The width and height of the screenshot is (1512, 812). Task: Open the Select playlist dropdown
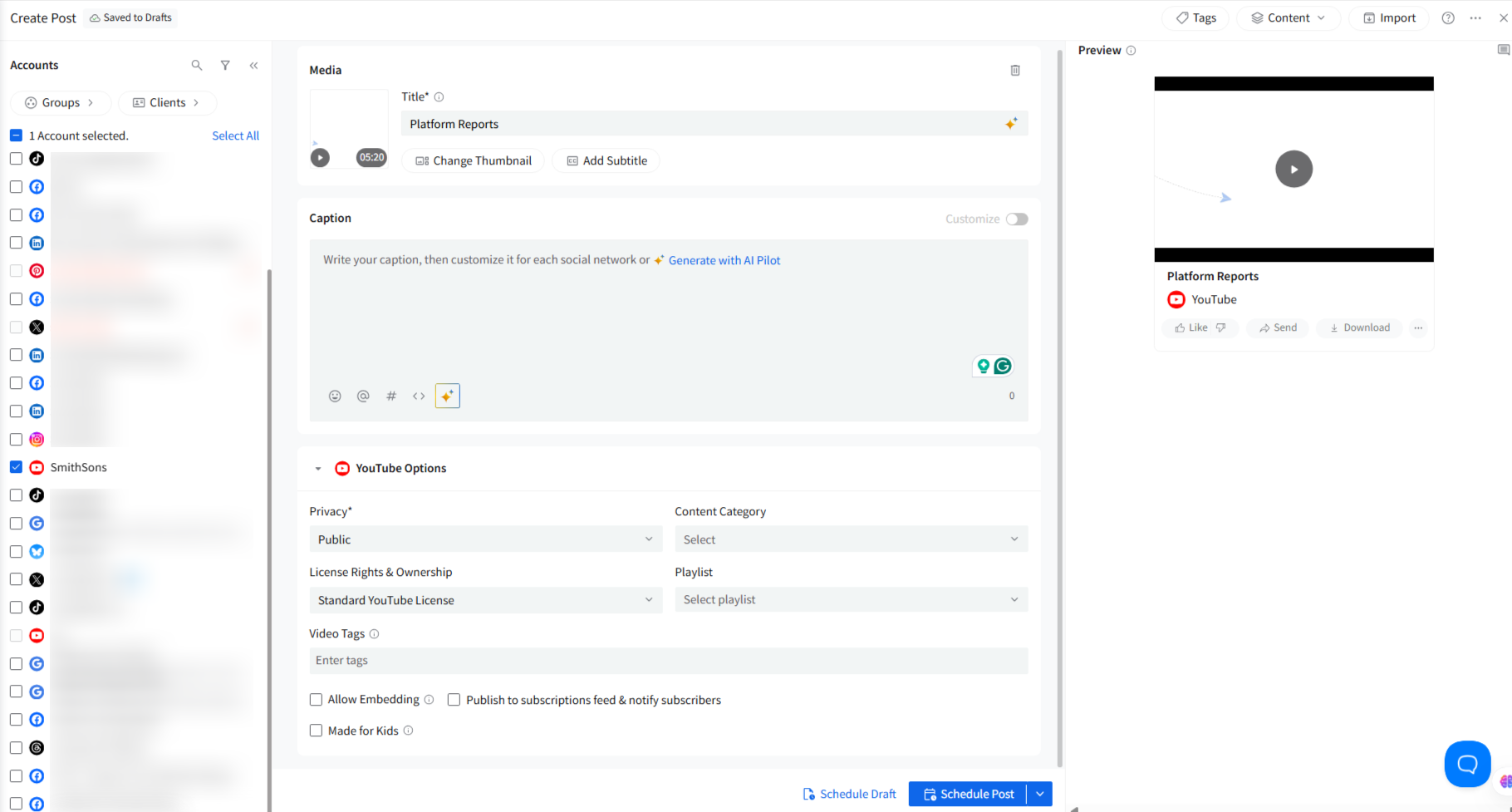coord(852,600)
